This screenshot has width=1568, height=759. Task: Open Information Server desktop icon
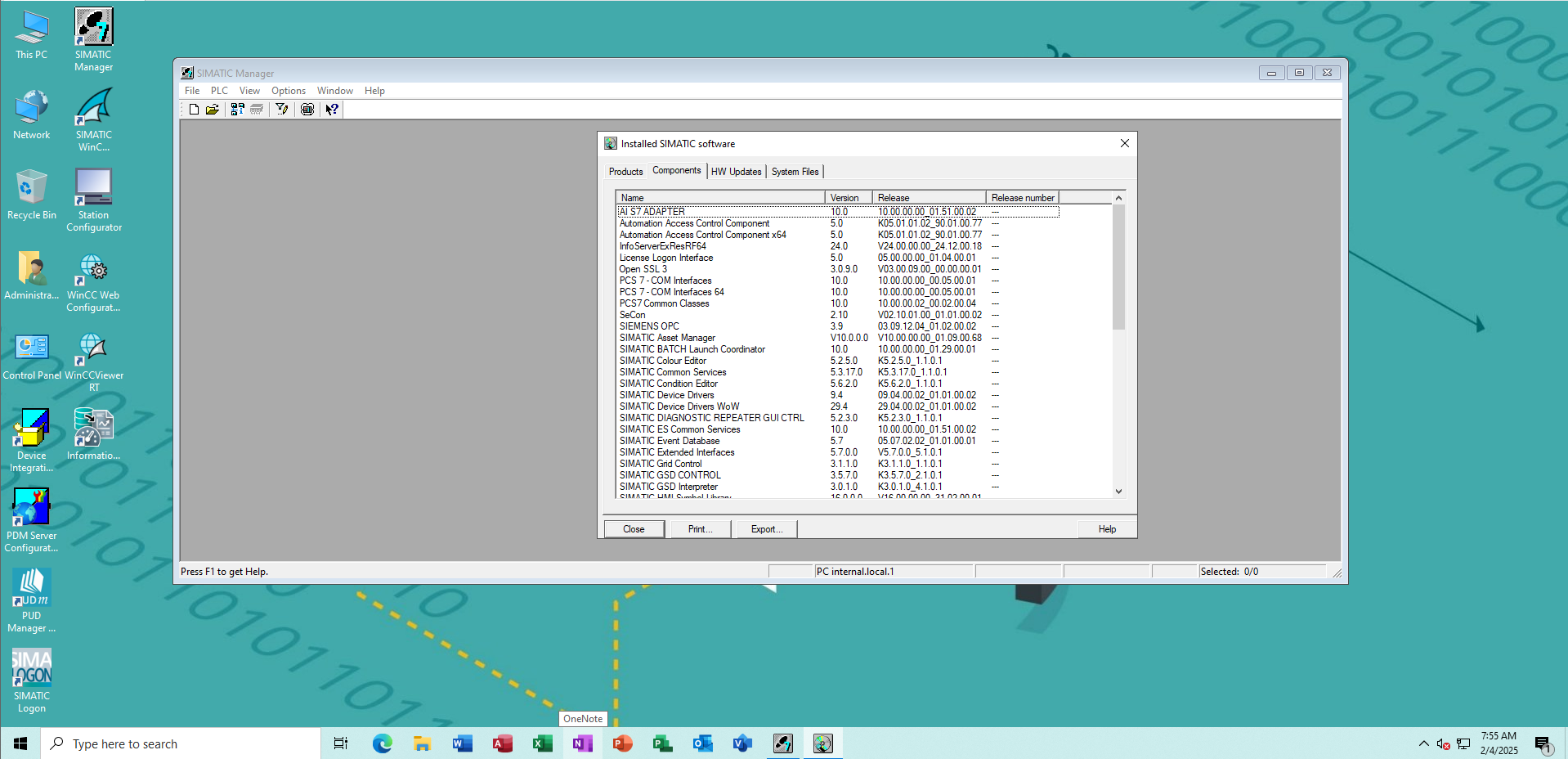(94, 435)
